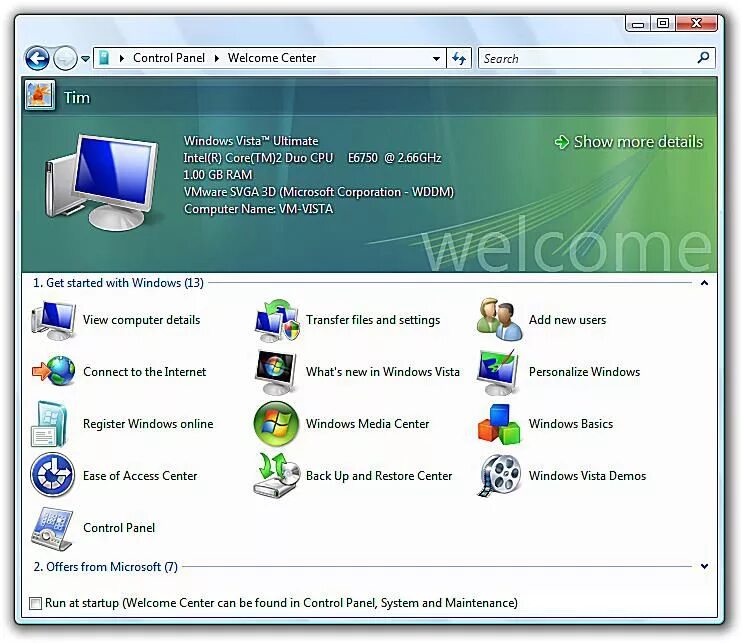Click the Forward navigation arrow button
743x643 pixels.
point(65,59)
